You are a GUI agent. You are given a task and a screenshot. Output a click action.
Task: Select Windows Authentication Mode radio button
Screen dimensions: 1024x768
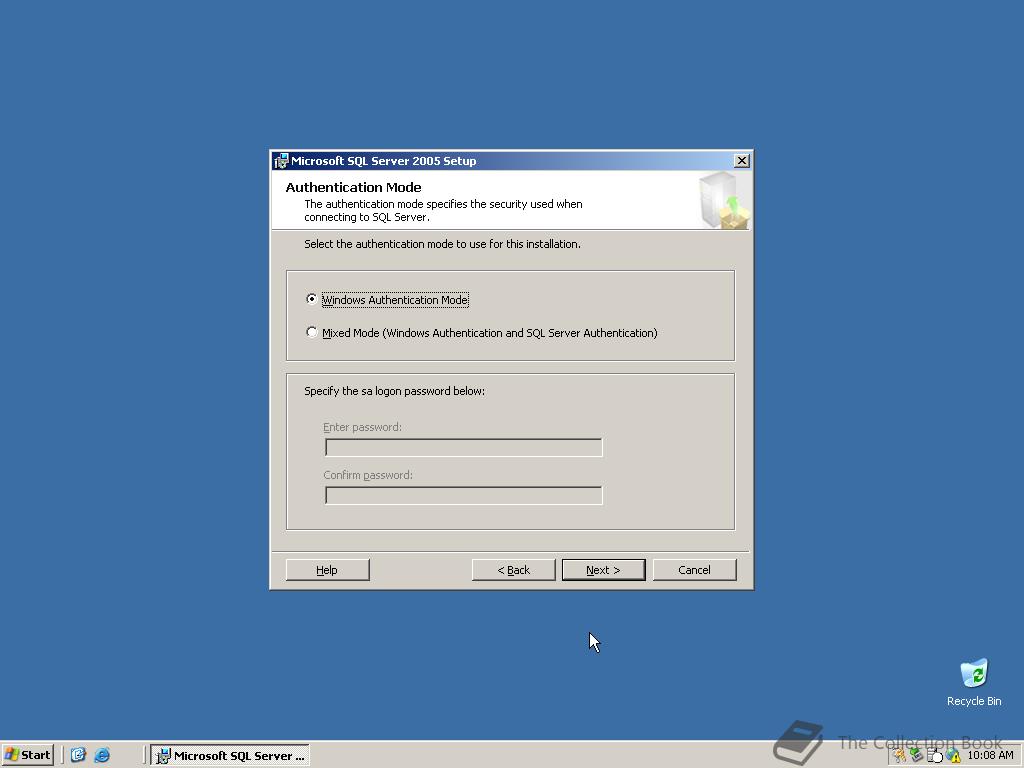point(312,299)
